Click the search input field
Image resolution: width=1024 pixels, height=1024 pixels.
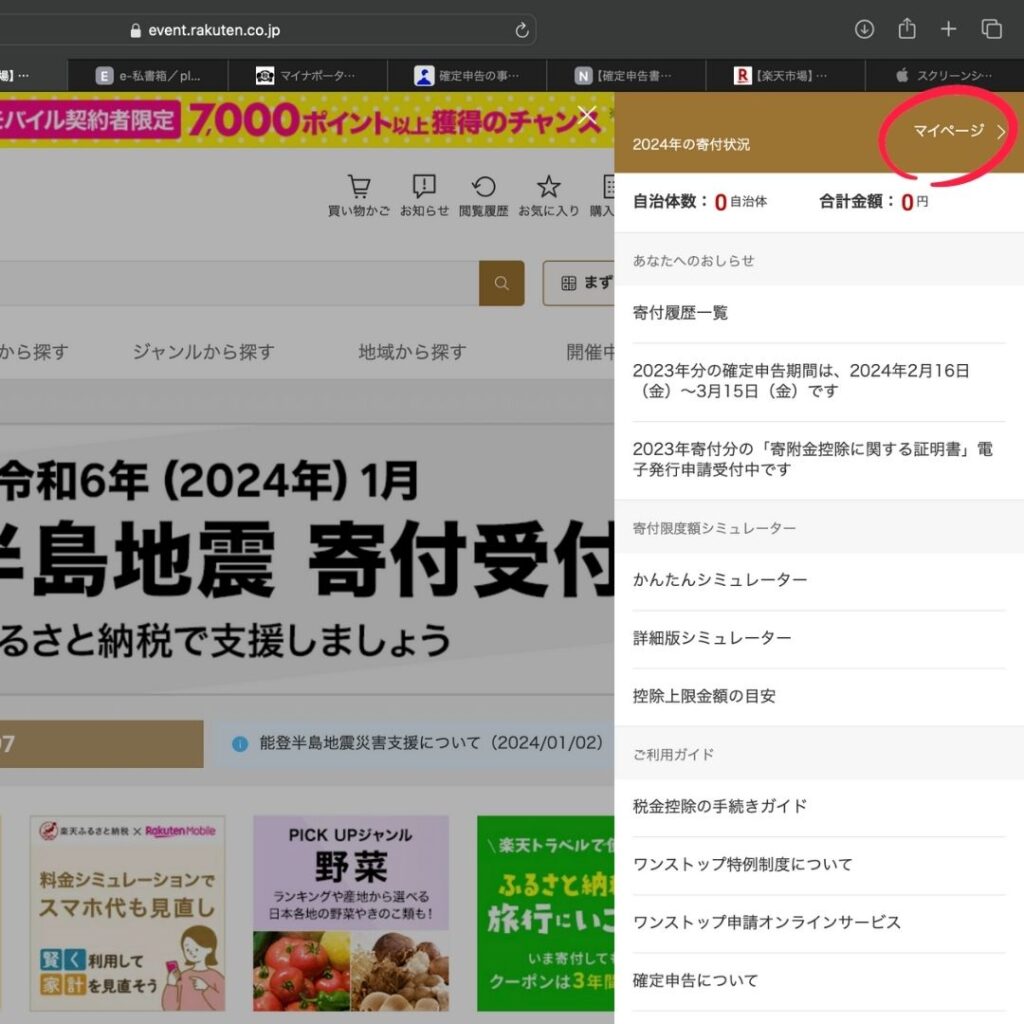[239, 283]
